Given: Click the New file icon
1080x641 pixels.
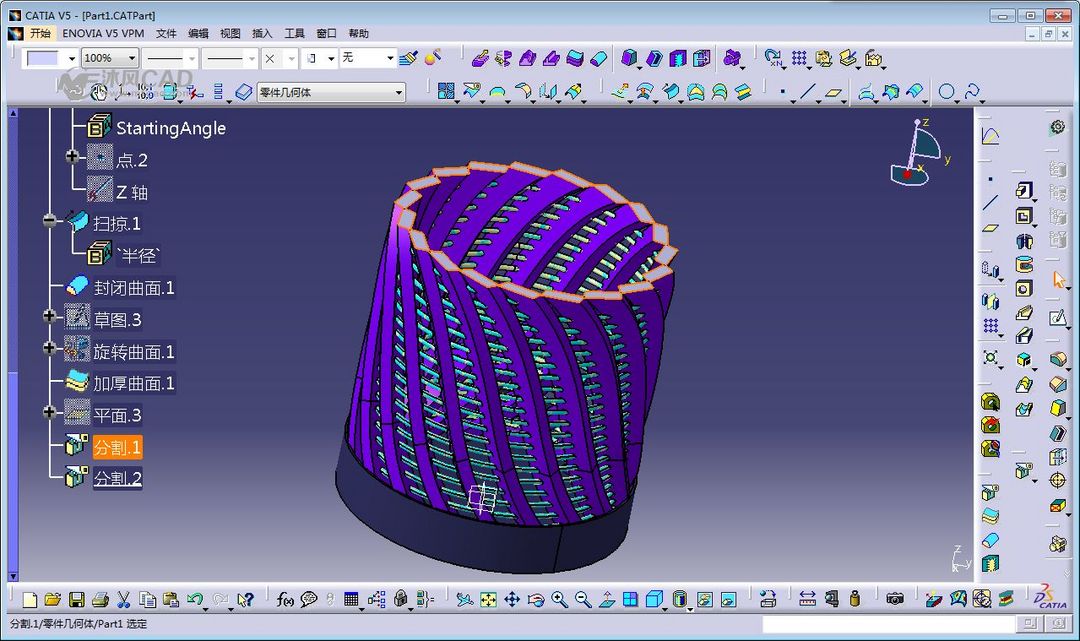Looking at the screenshot, I should pyautogui.click(x=29, y=600).
